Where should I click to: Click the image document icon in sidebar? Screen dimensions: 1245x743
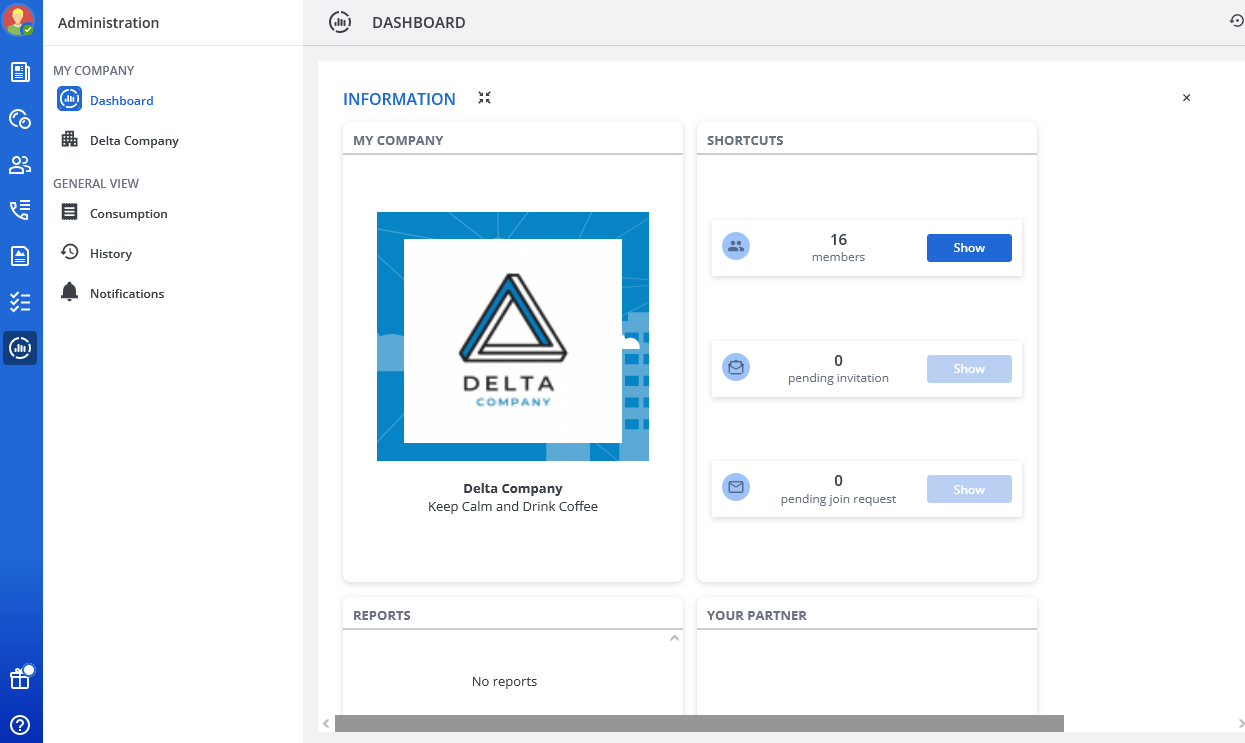20,256
